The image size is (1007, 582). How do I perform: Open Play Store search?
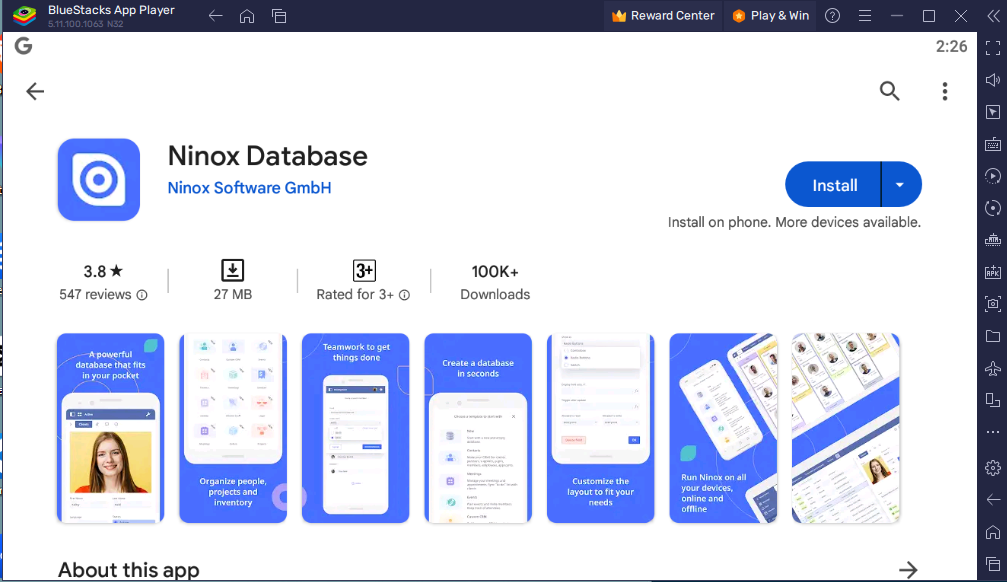pyautogui.click(x=889, y=91)
